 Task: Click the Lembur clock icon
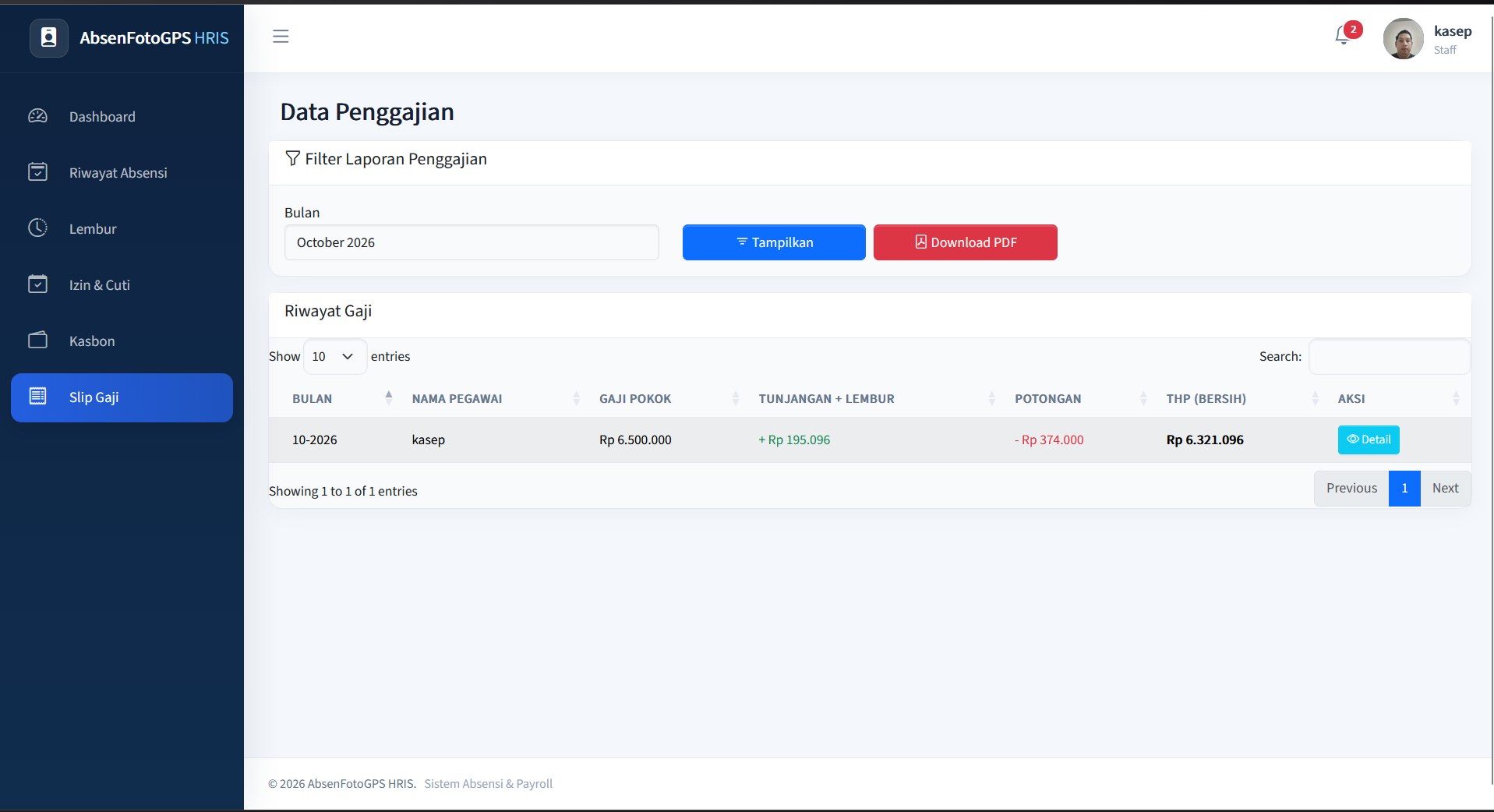pos(37,228)
